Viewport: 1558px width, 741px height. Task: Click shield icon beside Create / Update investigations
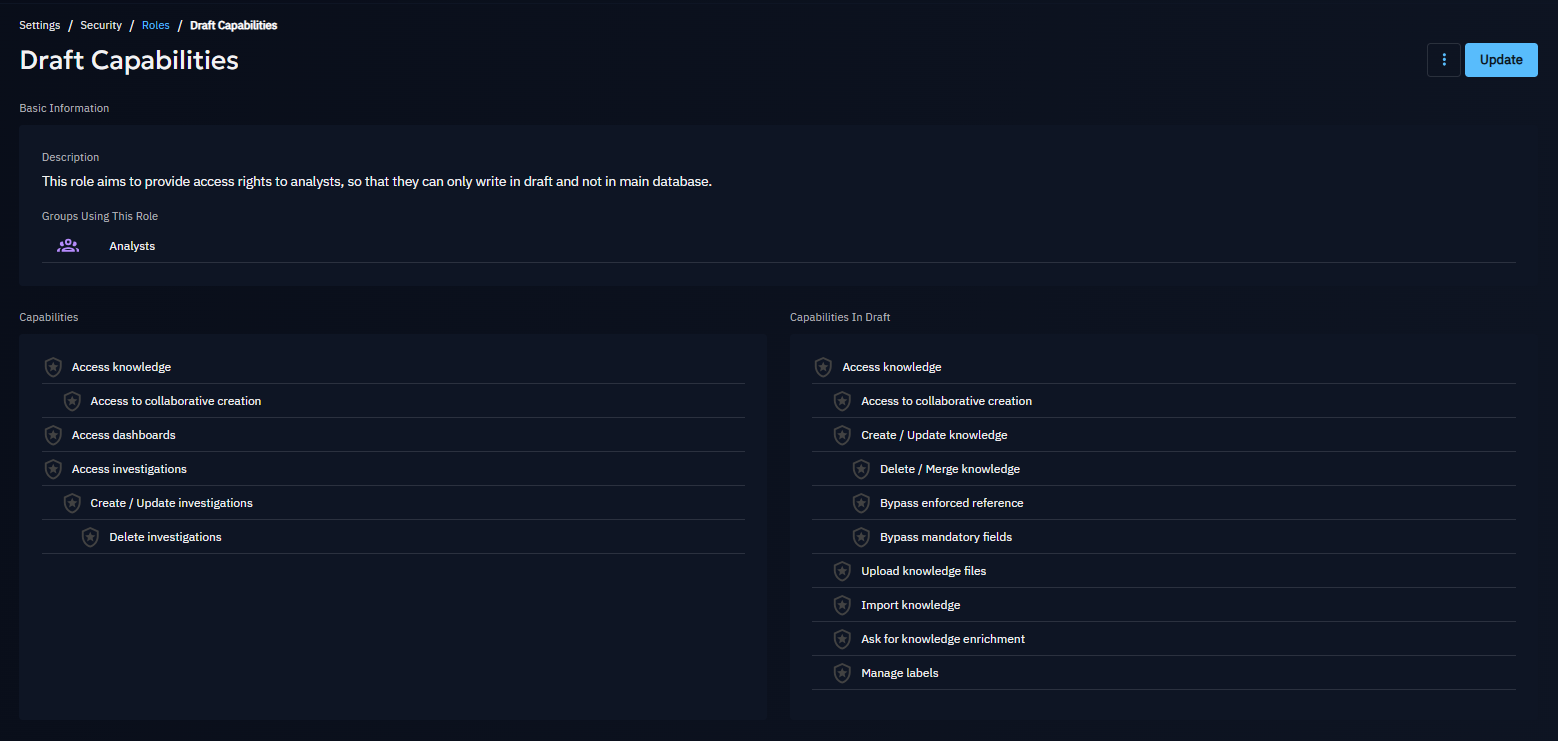pyautogui.click(x=72, y=503)
